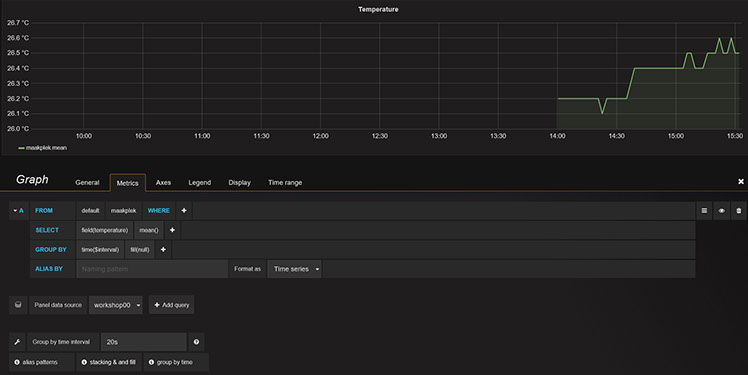Select the default retention policy segment

click(x=90, y=210)
